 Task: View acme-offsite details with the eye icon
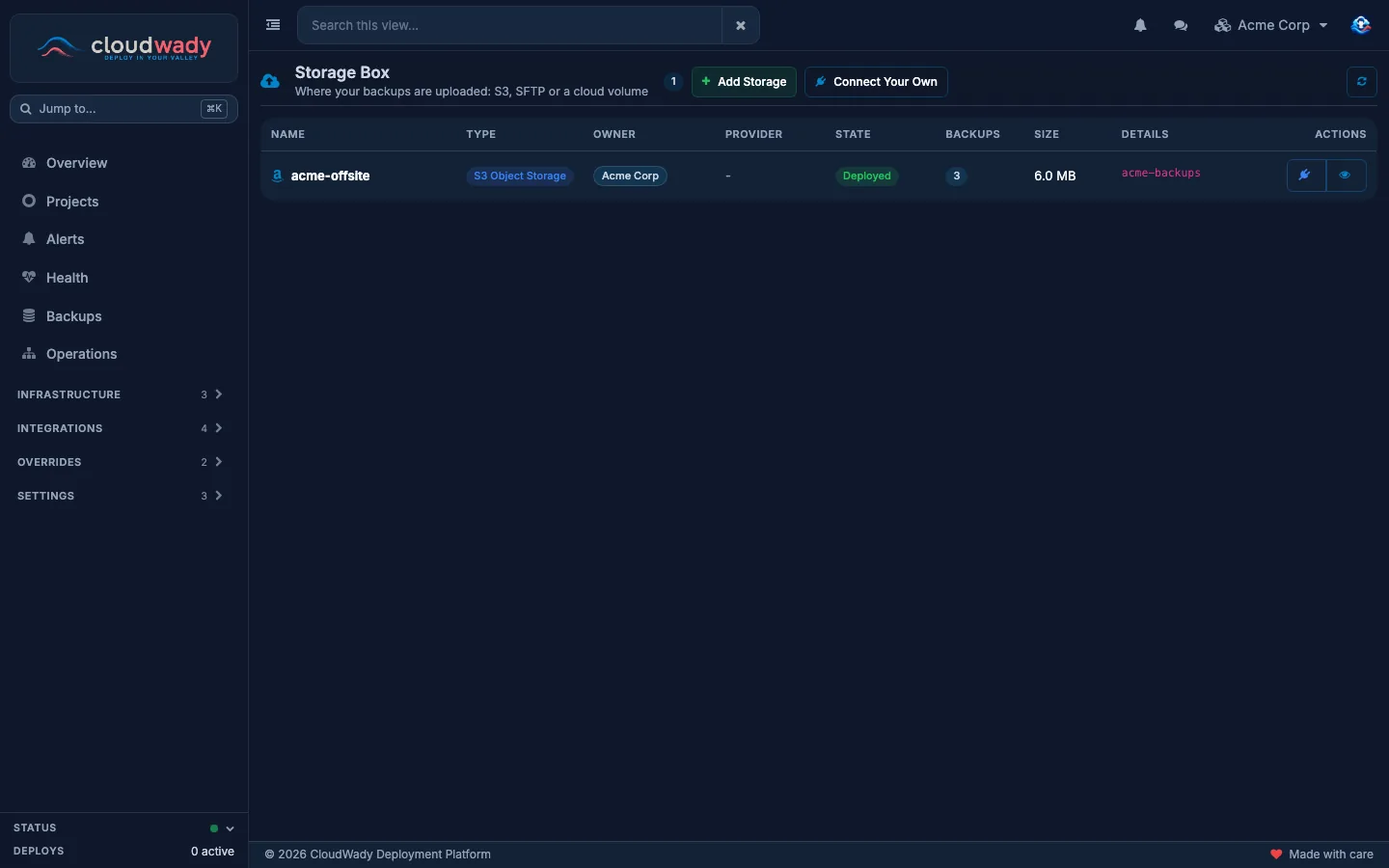1346,176
